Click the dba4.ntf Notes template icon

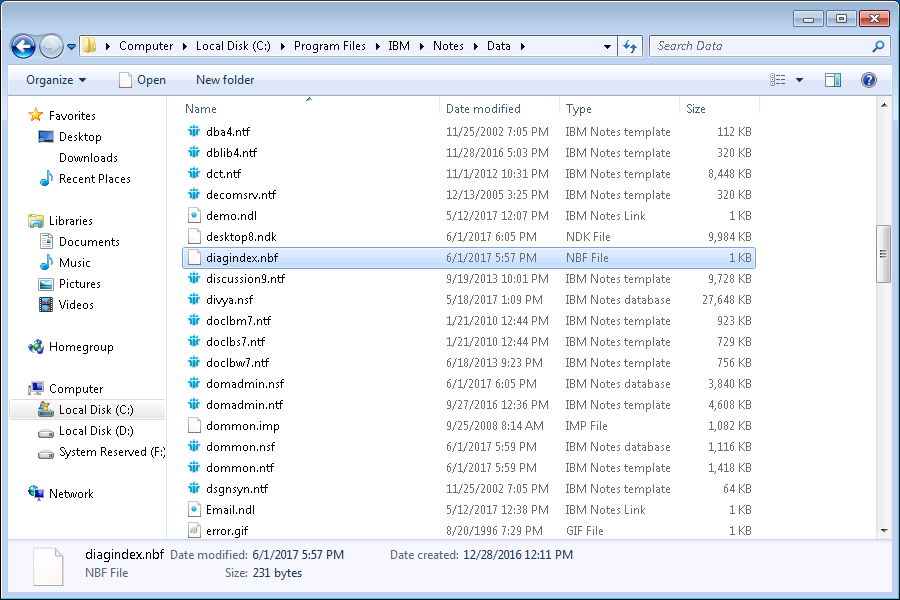[x=194, y=131]
